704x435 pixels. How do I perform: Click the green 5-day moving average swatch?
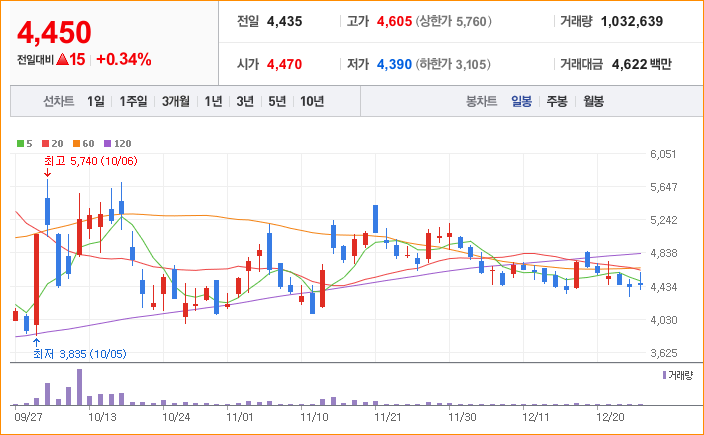(x=20, y=144)
